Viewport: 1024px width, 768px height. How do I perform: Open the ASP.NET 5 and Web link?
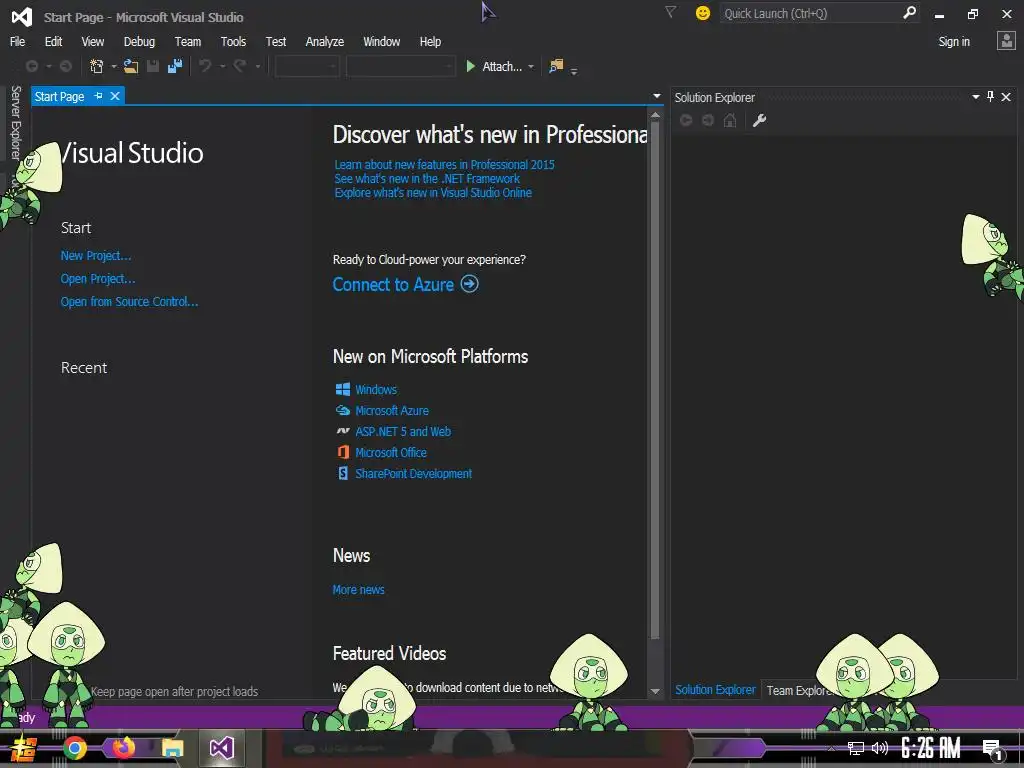pos(403,431)
